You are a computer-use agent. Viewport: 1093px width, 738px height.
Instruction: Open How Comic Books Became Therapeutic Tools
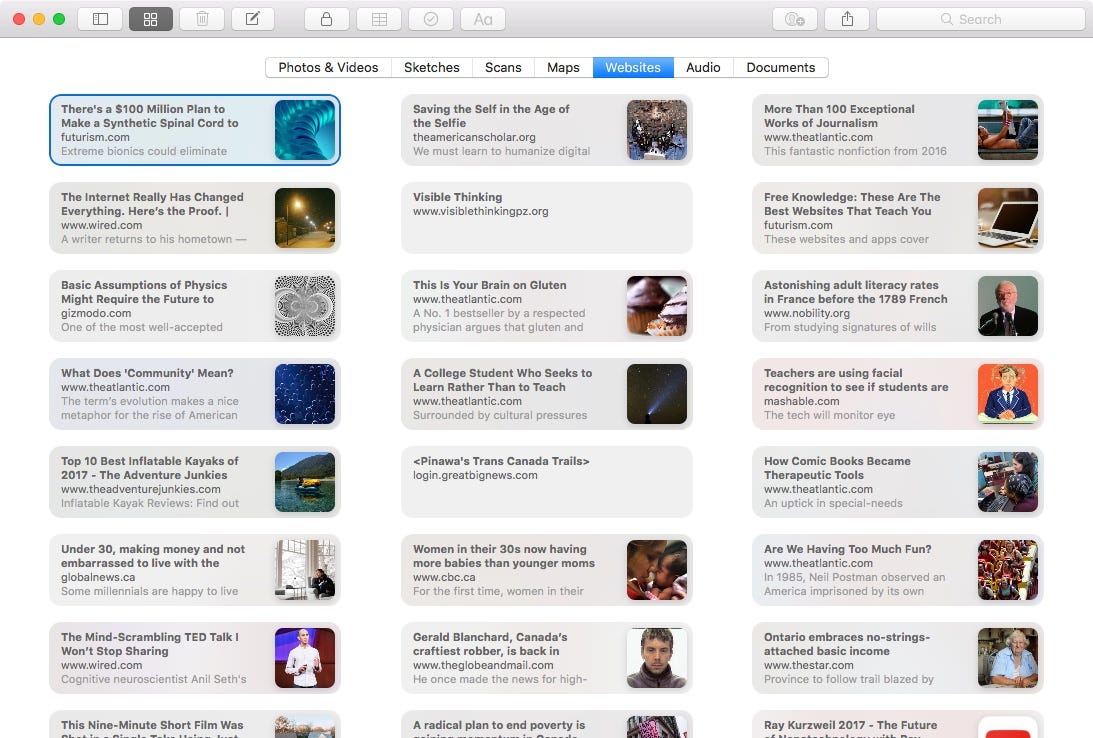898,482
